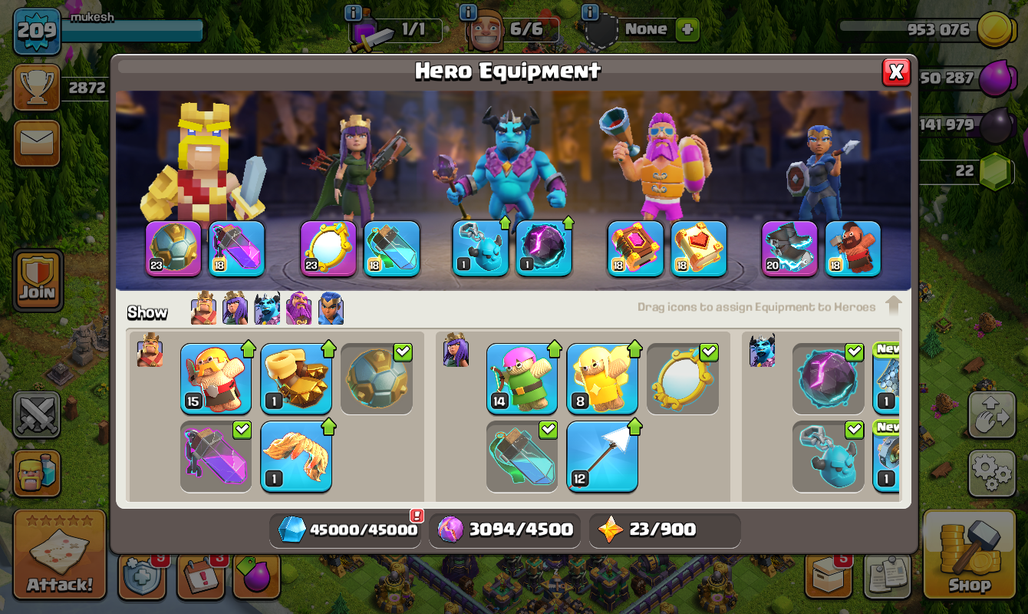Tap the Attack! button

[60, 555]
